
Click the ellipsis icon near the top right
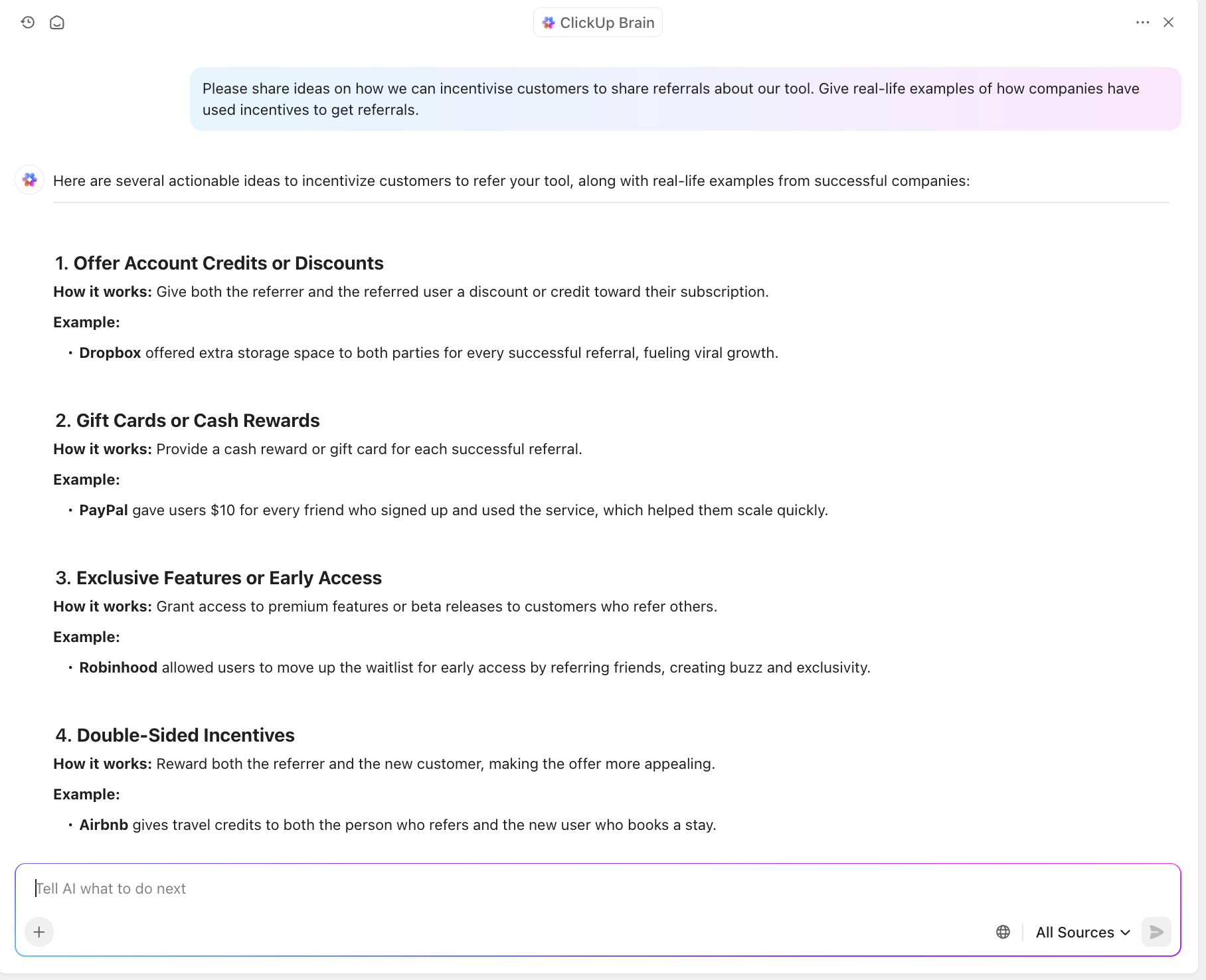click(x=1142, y=22)
